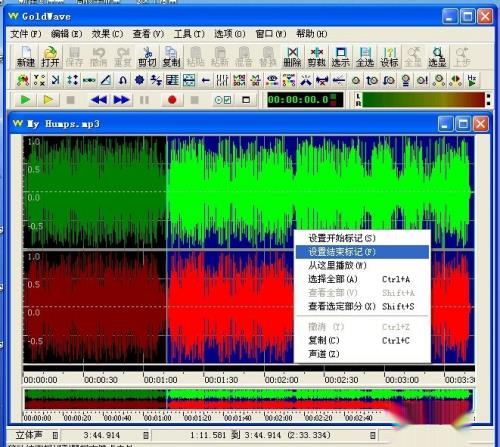Click the 复制 (Copy) toolbar icon
Screen dimensions: 500x447
(x=171, y=56)
